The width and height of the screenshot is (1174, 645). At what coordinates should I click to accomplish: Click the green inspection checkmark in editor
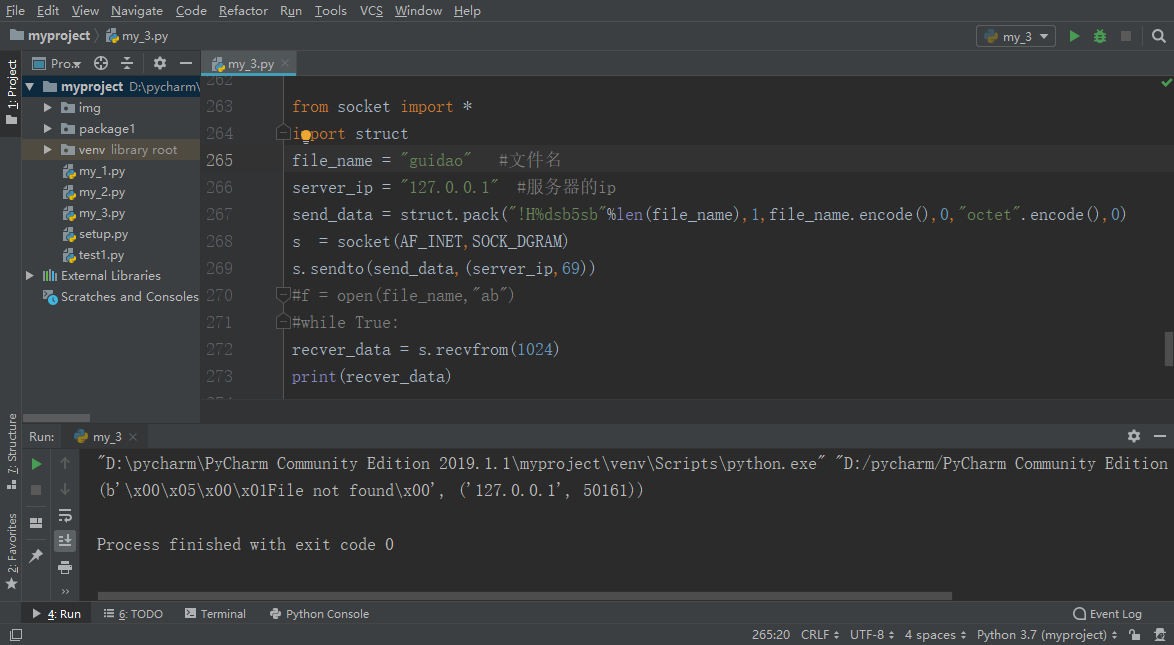(x=1166, y=82)
